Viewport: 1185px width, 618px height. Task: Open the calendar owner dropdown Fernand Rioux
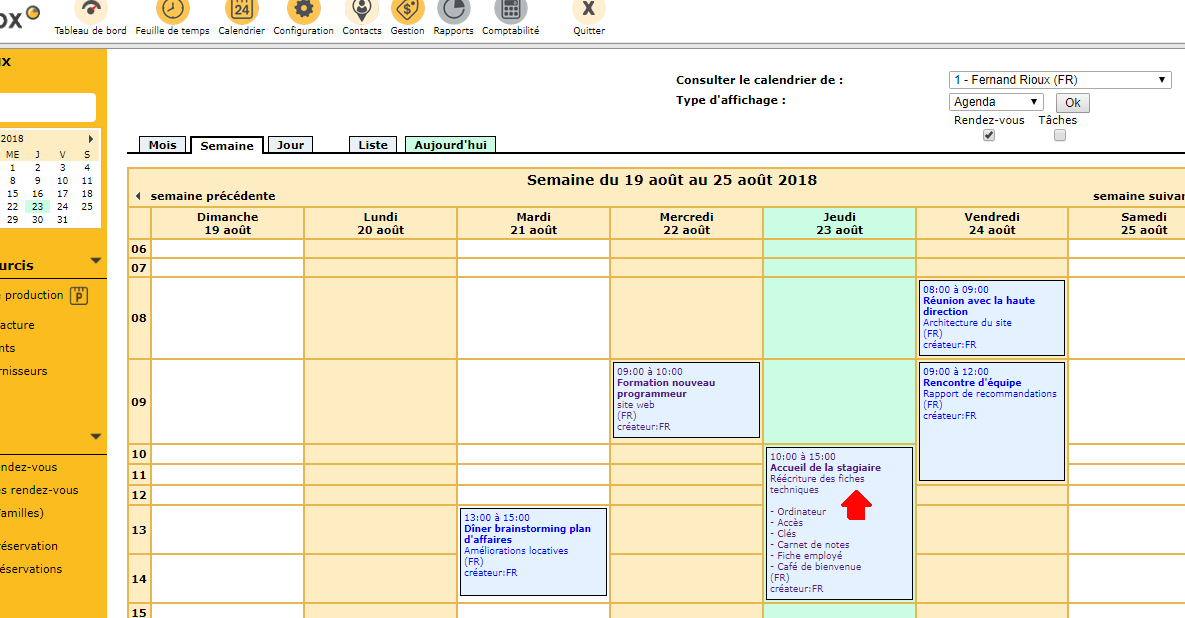click(1059, 80)
